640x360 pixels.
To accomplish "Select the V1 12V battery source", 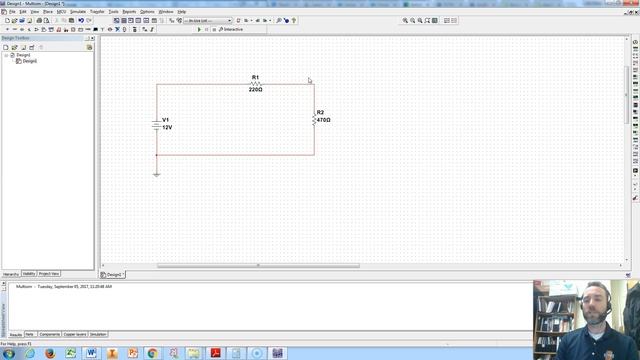I will (x=156, y=124).
